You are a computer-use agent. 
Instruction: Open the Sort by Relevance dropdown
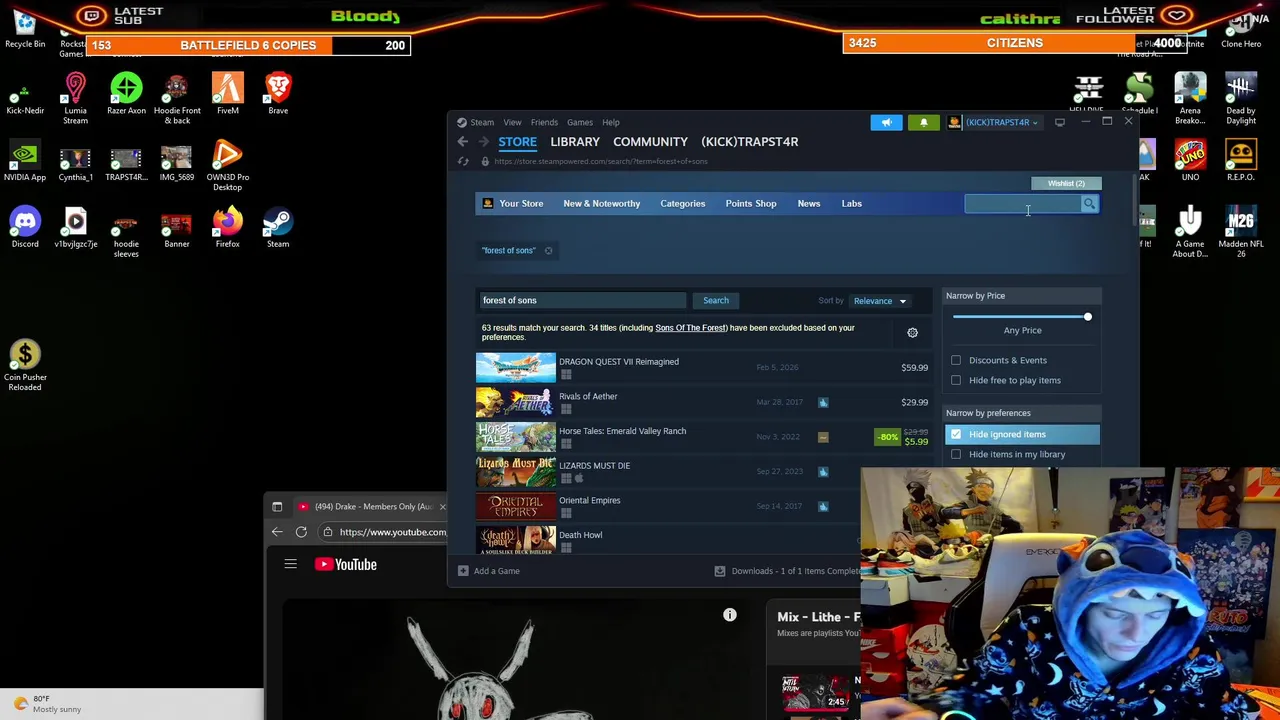pos(879,301)
